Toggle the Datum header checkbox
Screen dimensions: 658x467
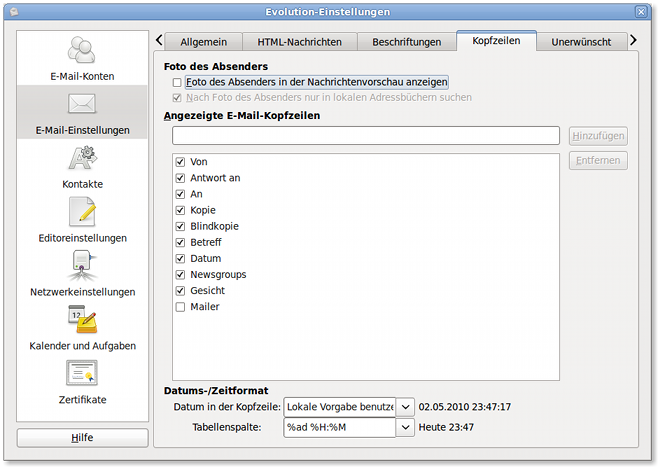click(180, 258)
